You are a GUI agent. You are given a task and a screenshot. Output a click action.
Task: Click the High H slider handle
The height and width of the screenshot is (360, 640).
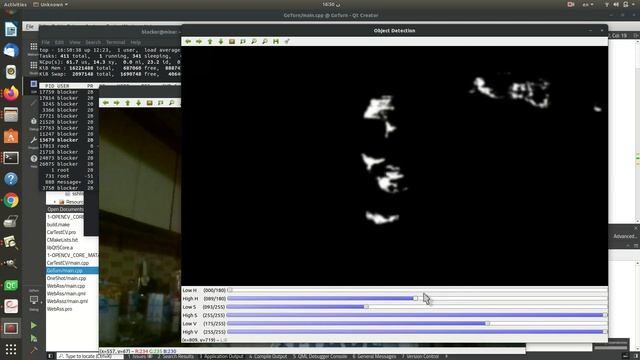416,298
